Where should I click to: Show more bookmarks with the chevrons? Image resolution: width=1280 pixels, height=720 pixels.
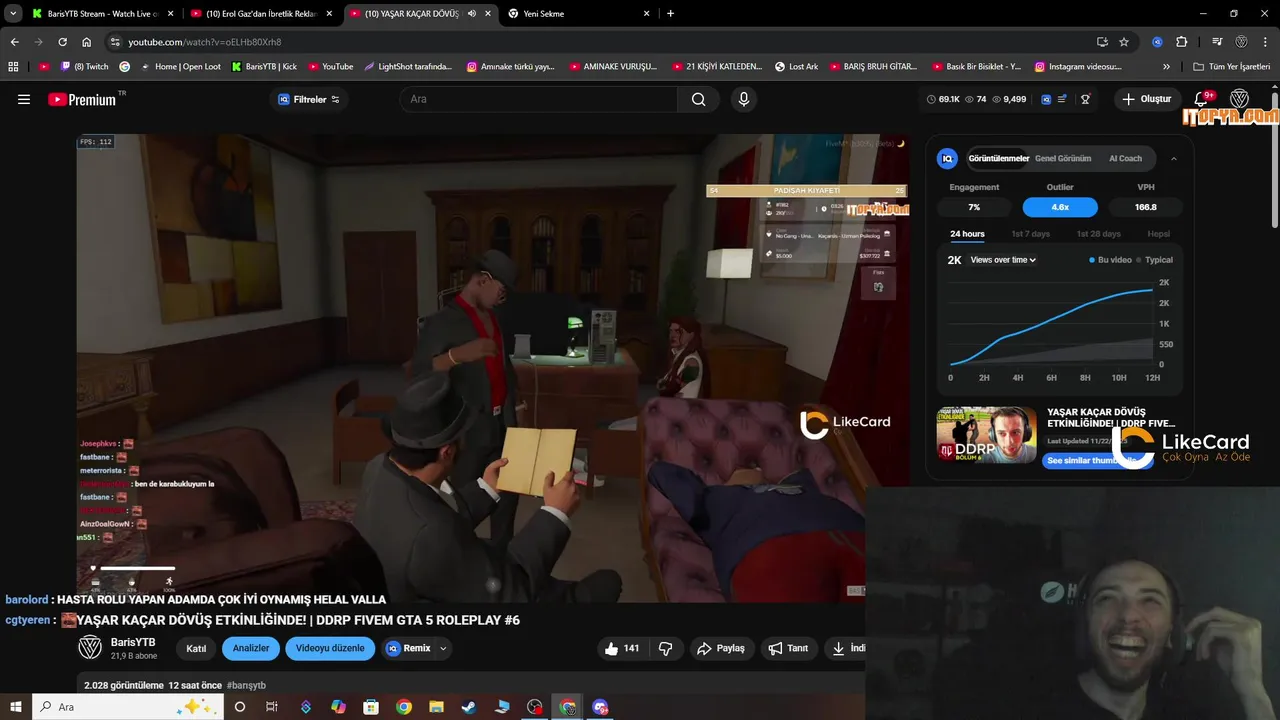pos(1166,66)
